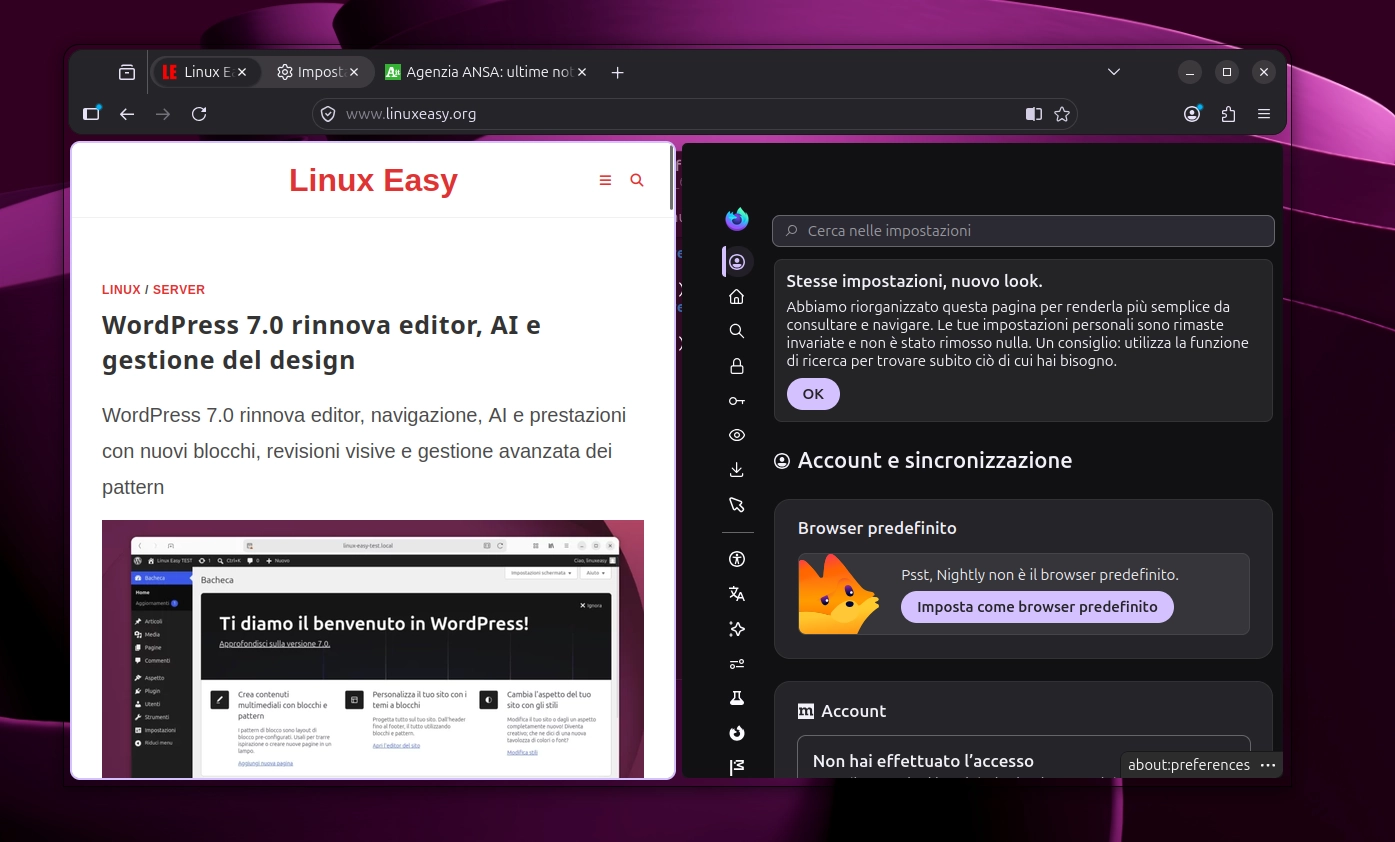Bookmark this page with the star icon

(1062, 114)
